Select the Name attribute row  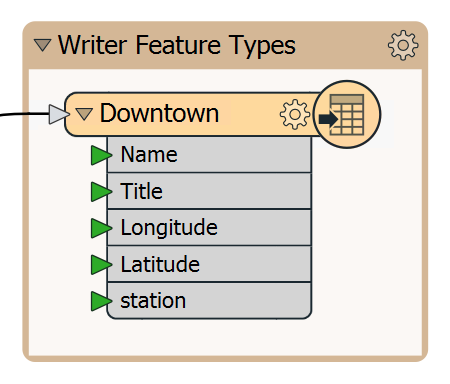point(209,155)
